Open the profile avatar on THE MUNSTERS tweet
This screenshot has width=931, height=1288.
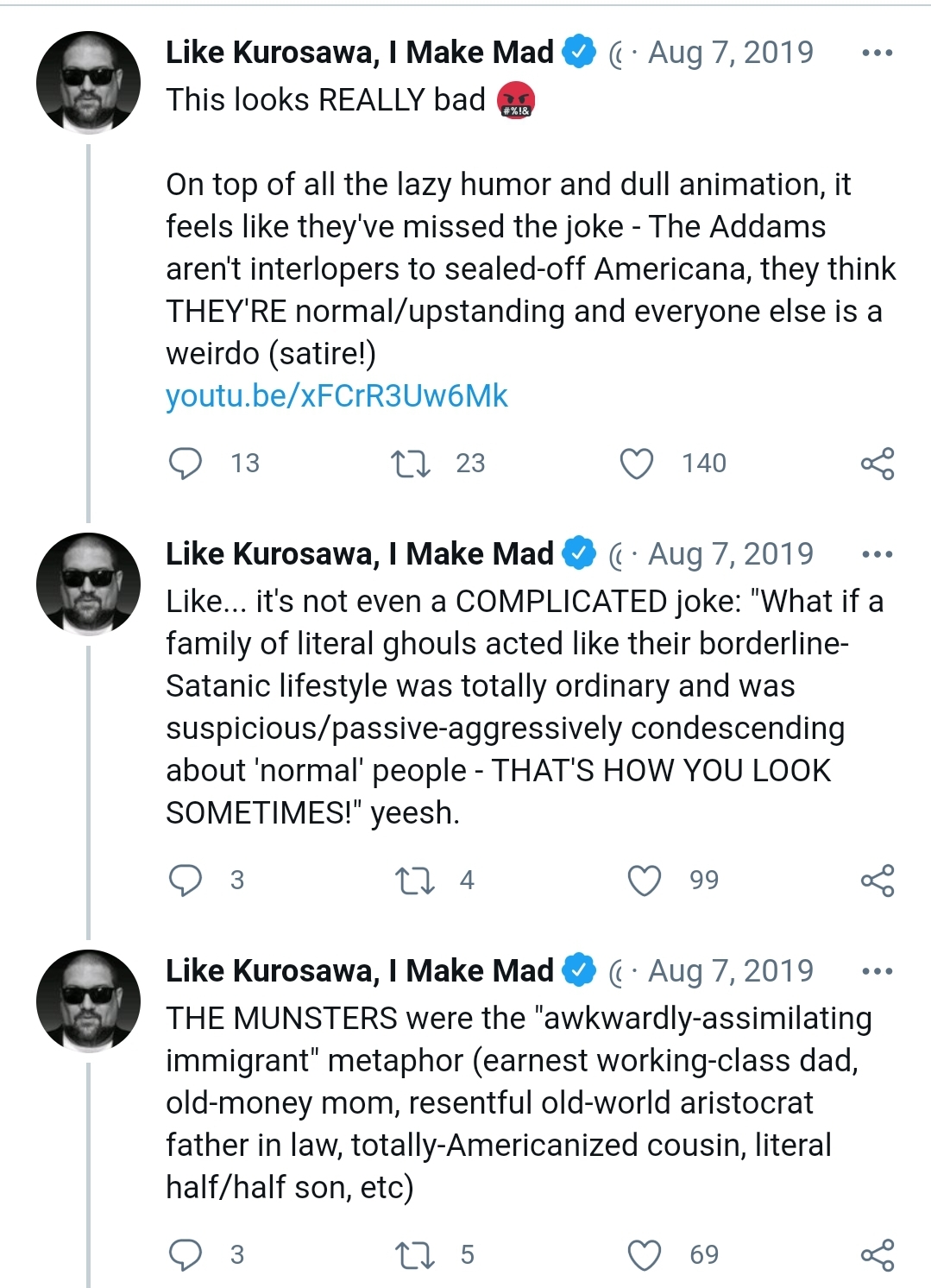tap(88, 1001)
